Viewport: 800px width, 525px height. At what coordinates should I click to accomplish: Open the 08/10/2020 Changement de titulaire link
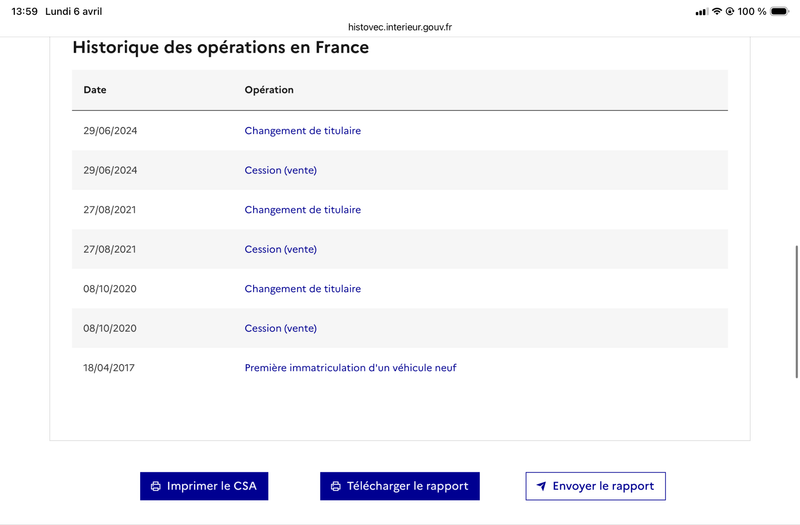click(x=302, y=289)
